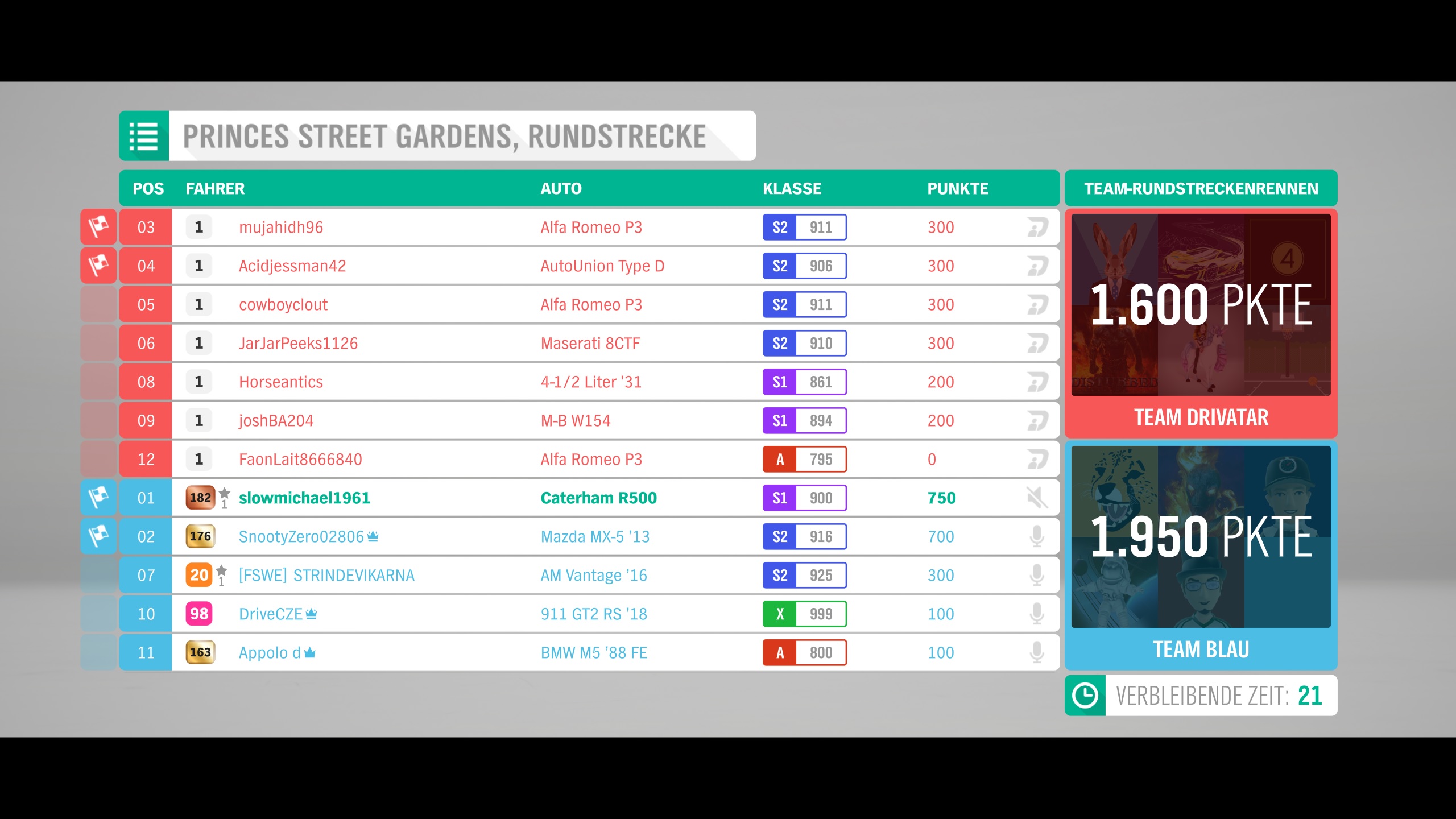This screenshot has width=1456, height=819.
Task: Click the finish flag icon beside mujahidh96
Action: coord(98,227)
